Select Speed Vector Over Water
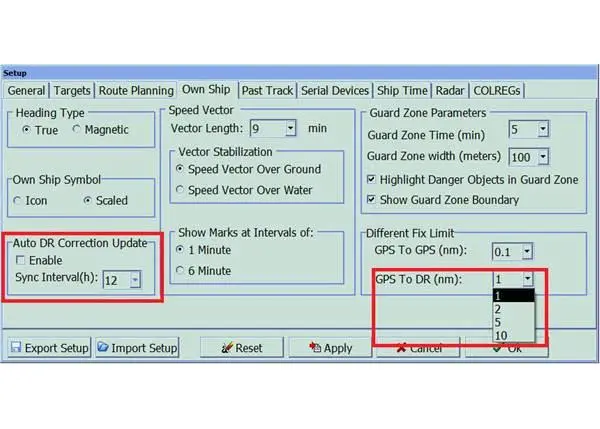 [180, 189]
